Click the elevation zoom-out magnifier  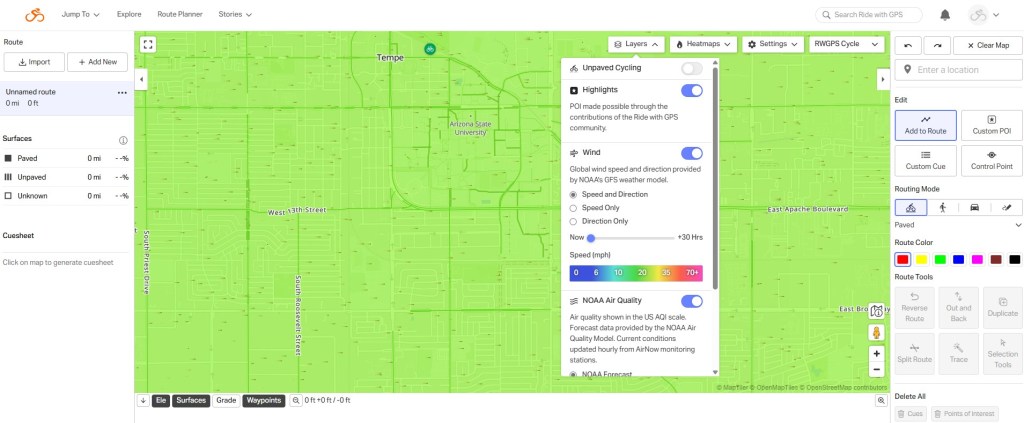click(x=296, y=400)
